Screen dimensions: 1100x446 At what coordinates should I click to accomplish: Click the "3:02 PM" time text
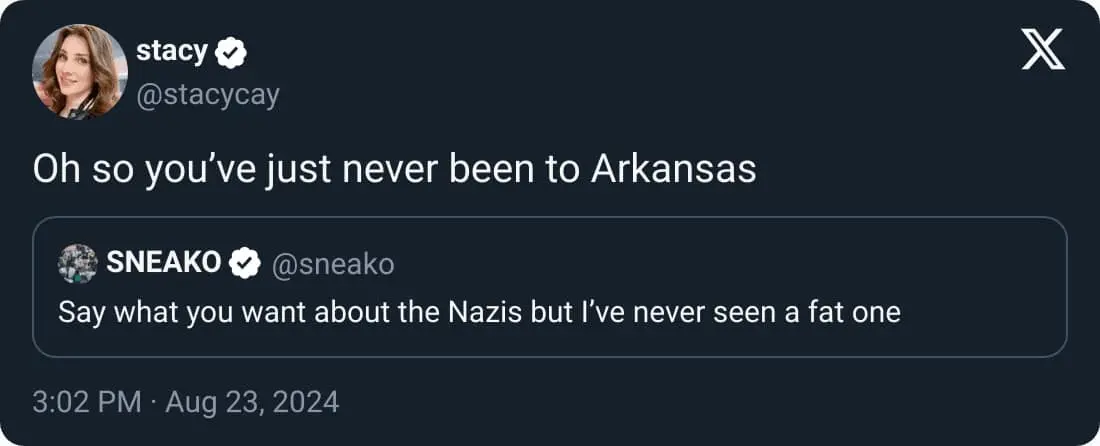86,403
